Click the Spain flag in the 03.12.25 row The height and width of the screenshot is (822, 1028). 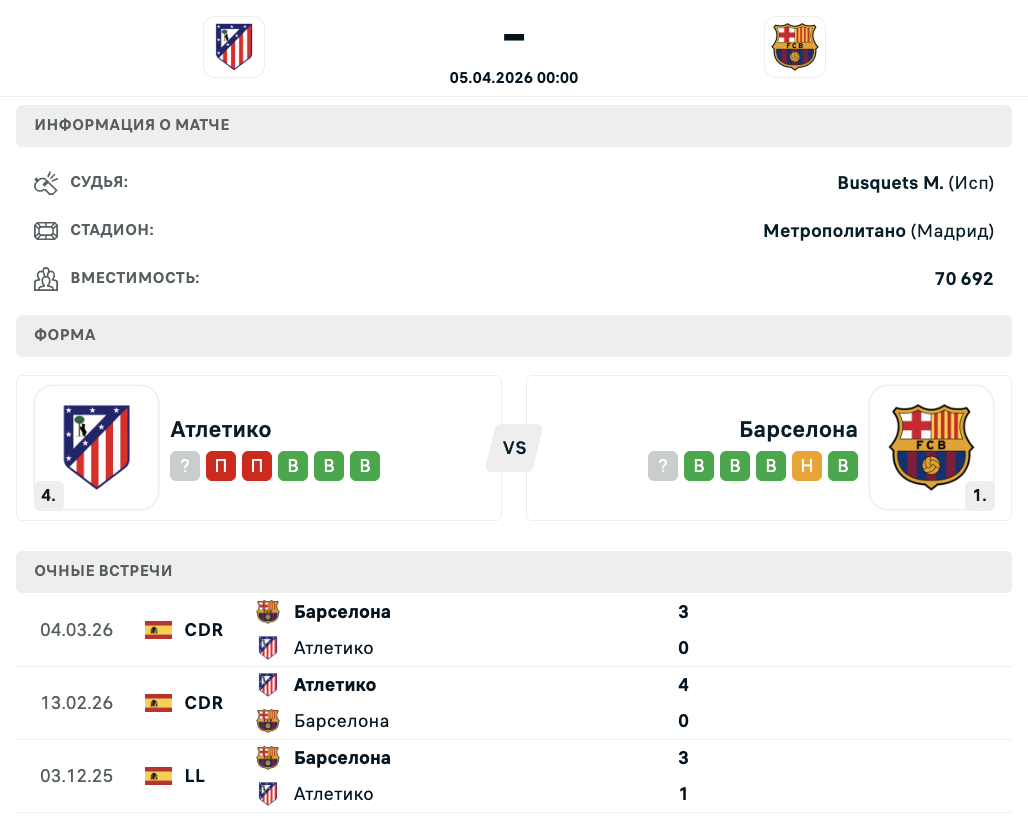click(x=158, y=776)
